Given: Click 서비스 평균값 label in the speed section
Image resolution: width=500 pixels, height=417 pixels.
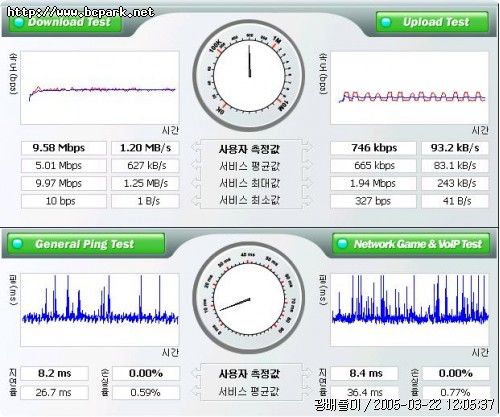Looking at the screenshot, I should point(249,166).
